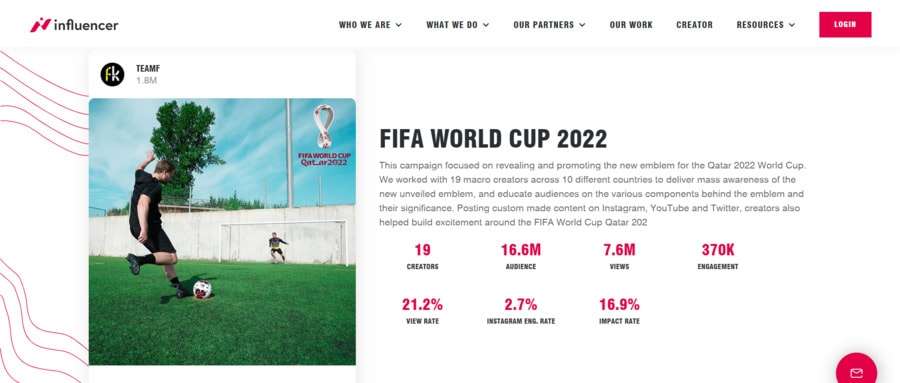Click the TEAMF profile avatar
This screenshot has height=383, width=900.
[112, 75]
